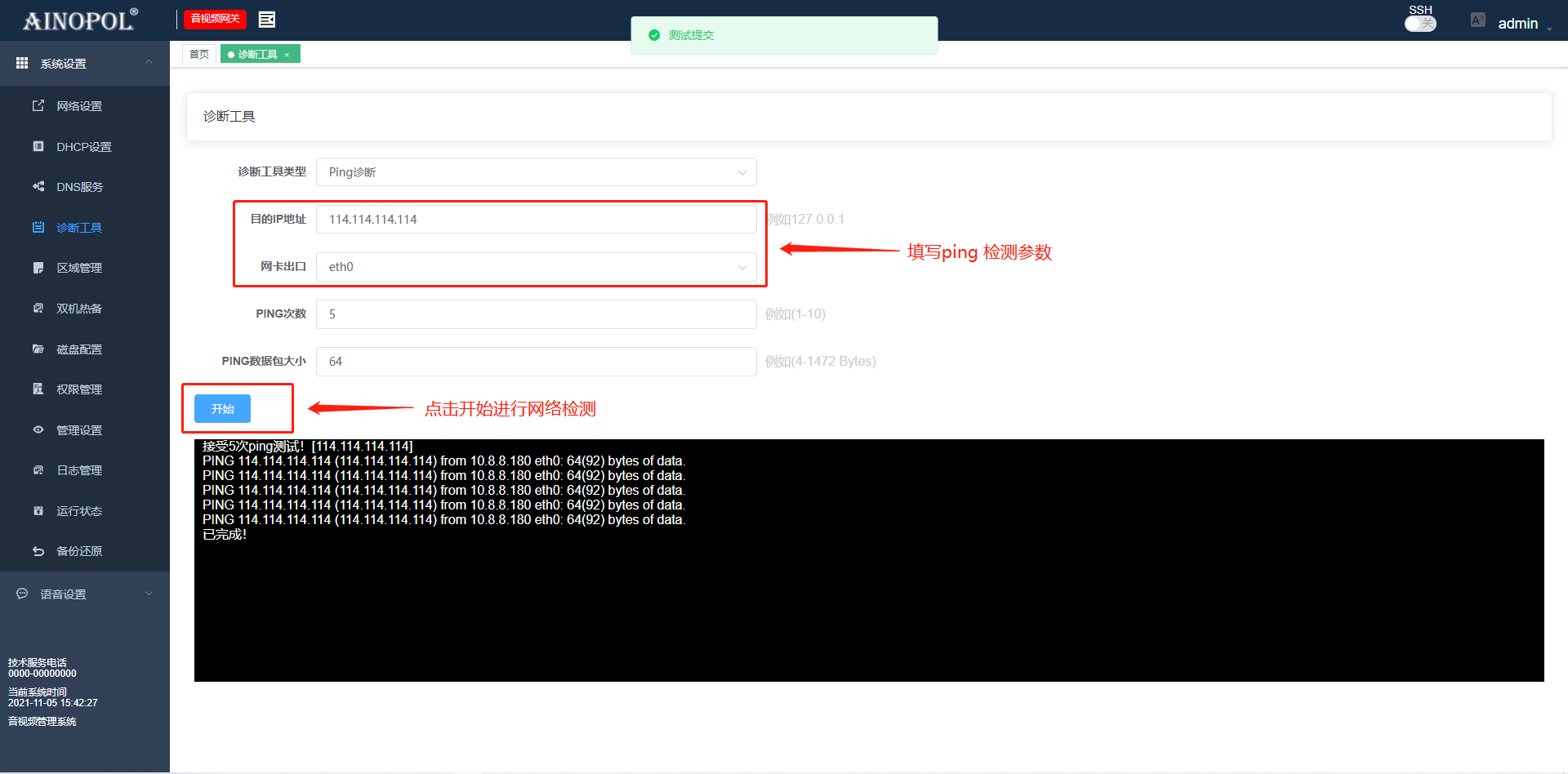The image size is (1568, 774).
Task: Click the sidebar collapse icon in header
Action: coord(266,20)
